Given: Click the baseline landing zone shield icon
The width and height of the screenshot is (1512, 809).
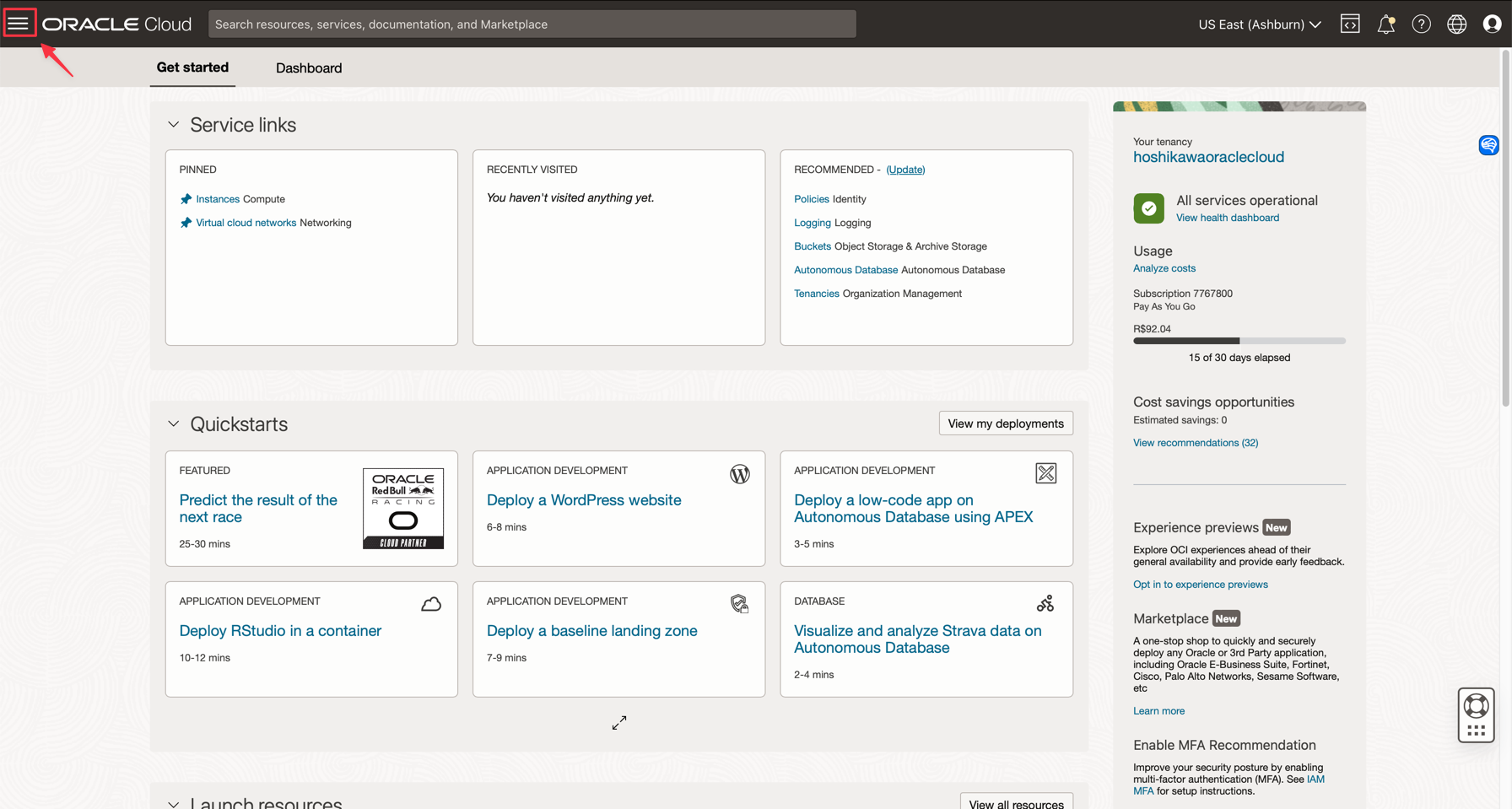Looking at the screenshot, I should [740, 603].
